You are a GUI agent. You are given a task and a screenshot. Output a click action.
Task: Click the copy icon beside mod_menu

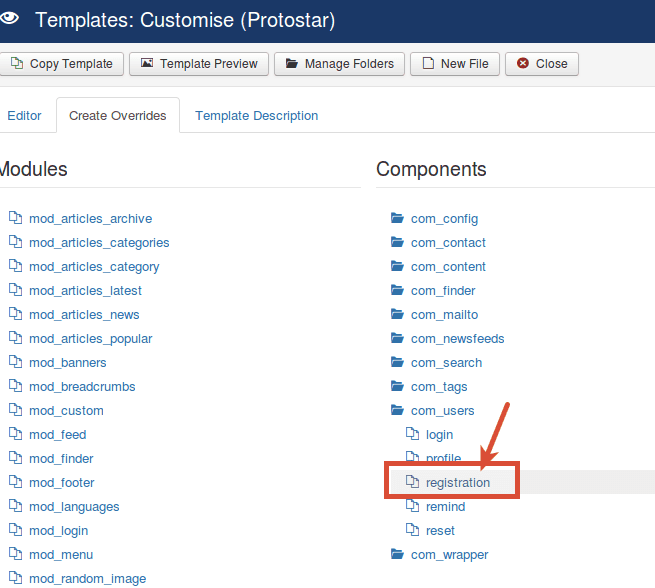tap(16, 554)
